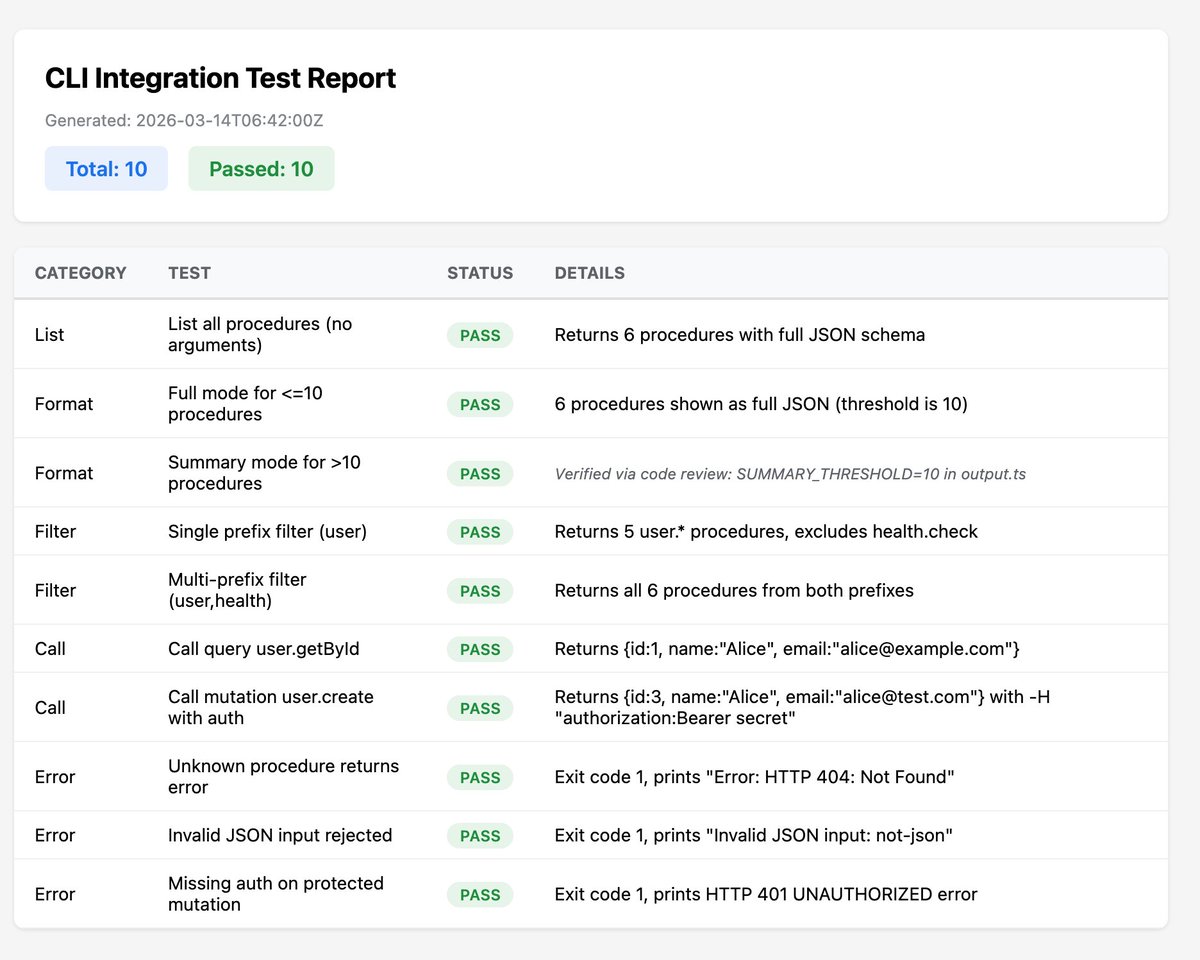Screen dimensions: 1200x960
Task: Click PASS badge for user.getById query
Action: click(x=480, y=649)
